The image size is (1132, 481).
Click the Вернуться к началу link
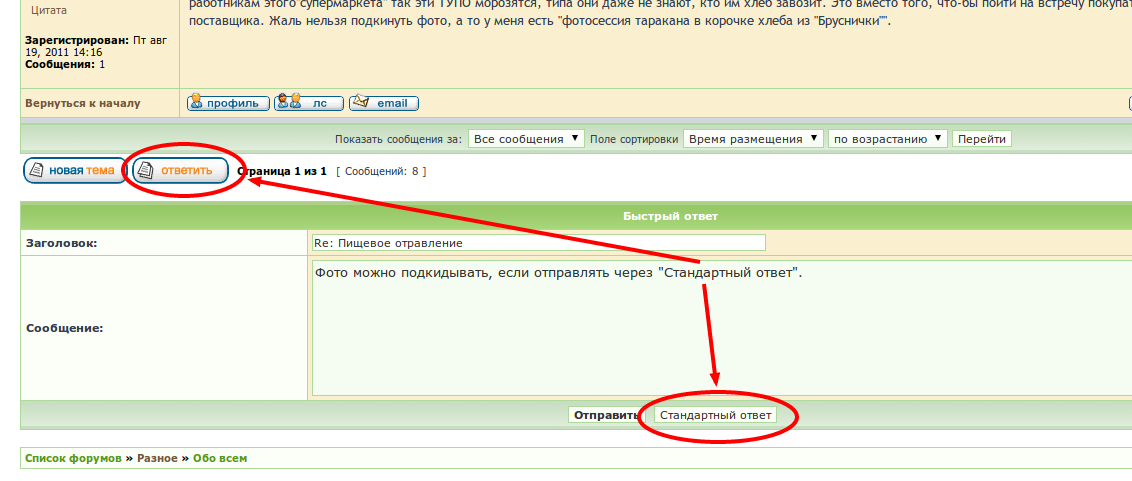tap(83, 103)
